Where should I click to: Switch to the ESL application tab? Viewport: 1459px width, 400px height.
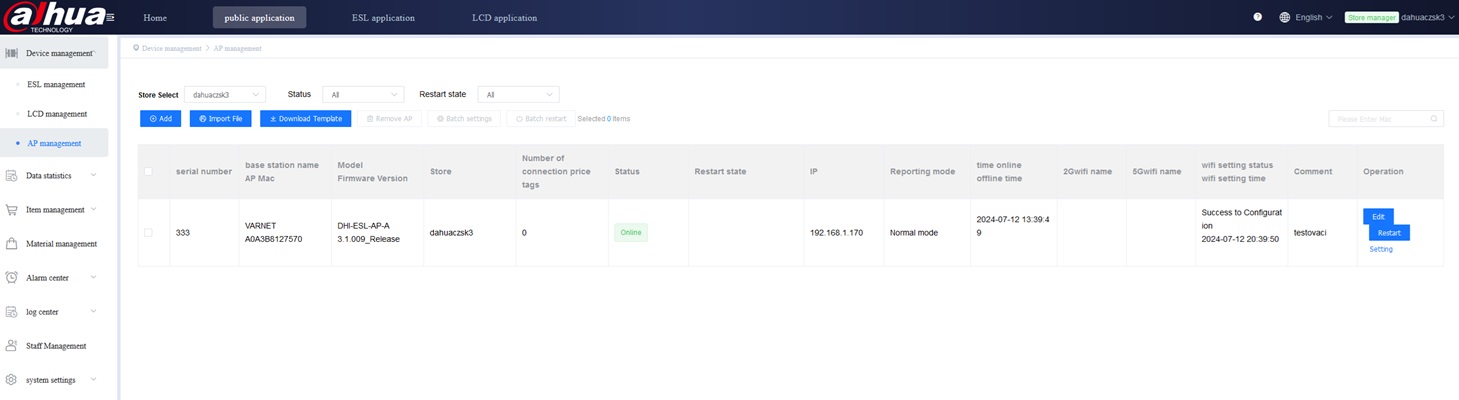(383, 18)
